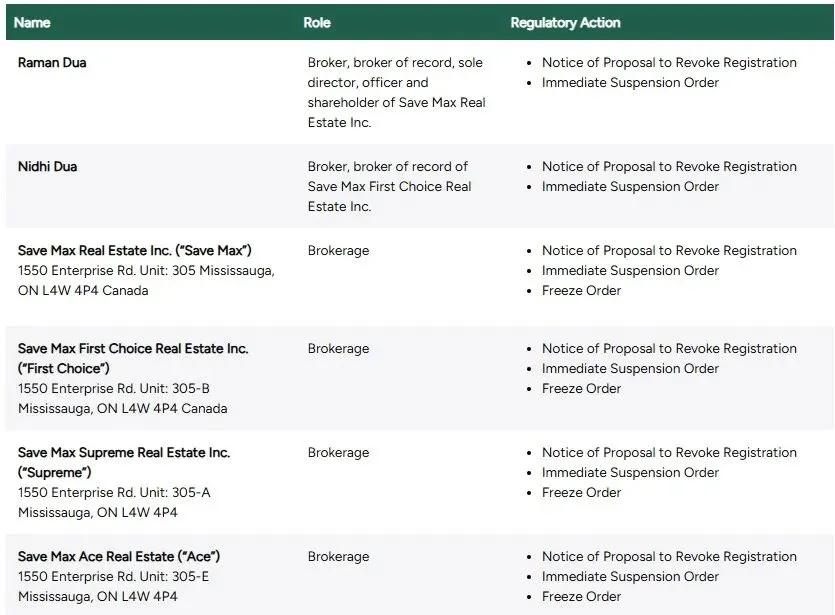Click "Brokerage" in the Supreme row
This screenshot has height=615, width=835.
coord(338,453)
